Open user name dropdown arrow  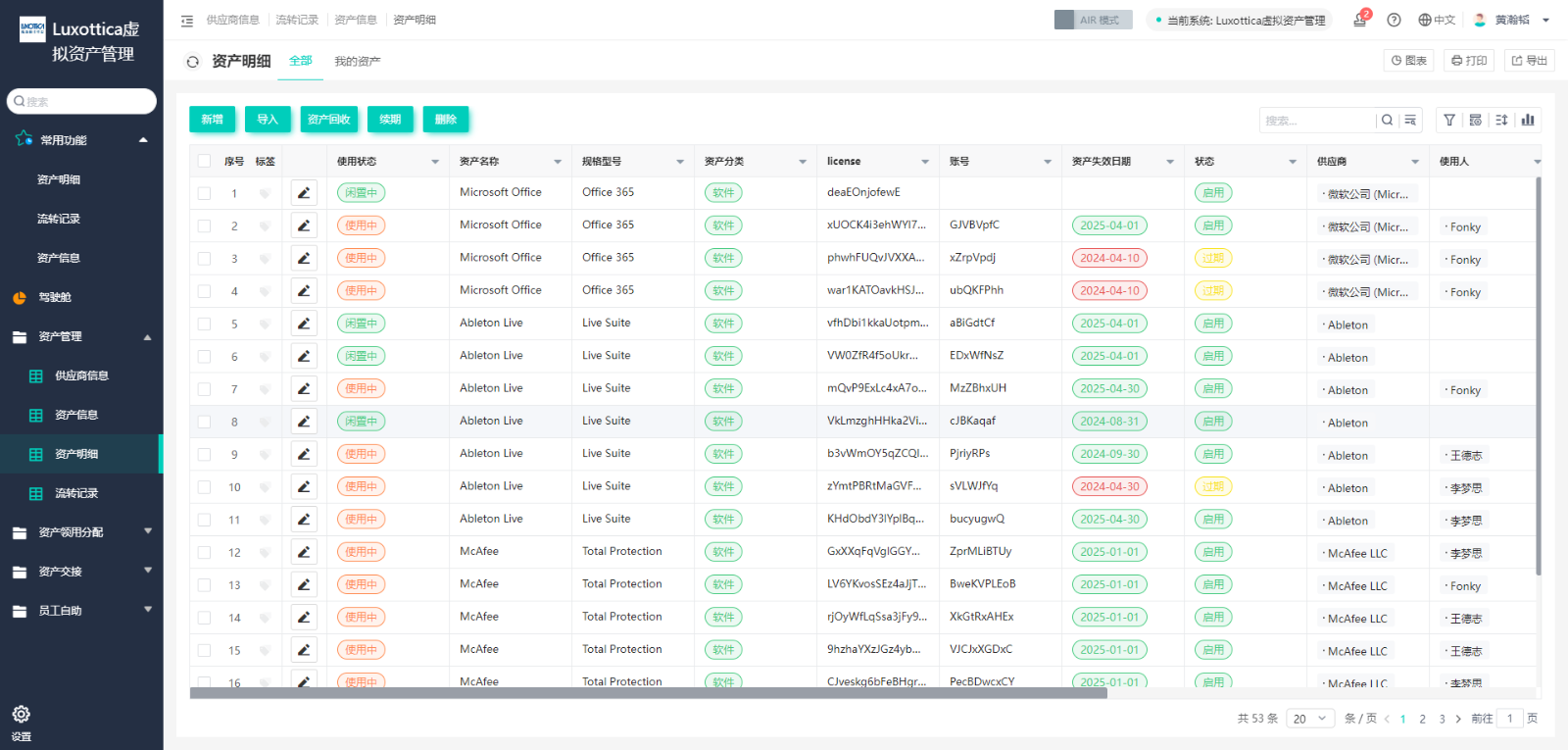click(1546, 20)
